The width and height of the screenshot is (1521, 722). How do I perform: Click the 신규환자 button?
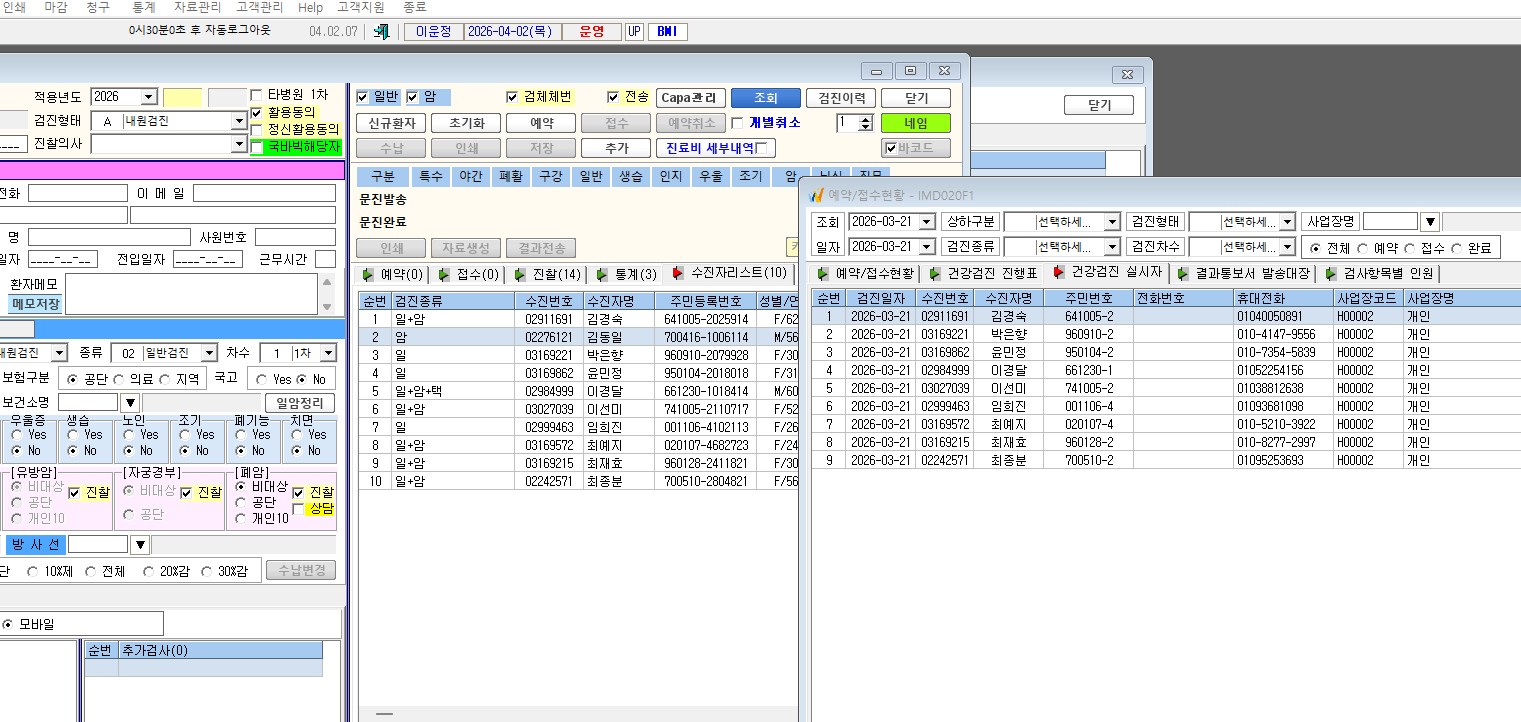click(x=392, y=123)
